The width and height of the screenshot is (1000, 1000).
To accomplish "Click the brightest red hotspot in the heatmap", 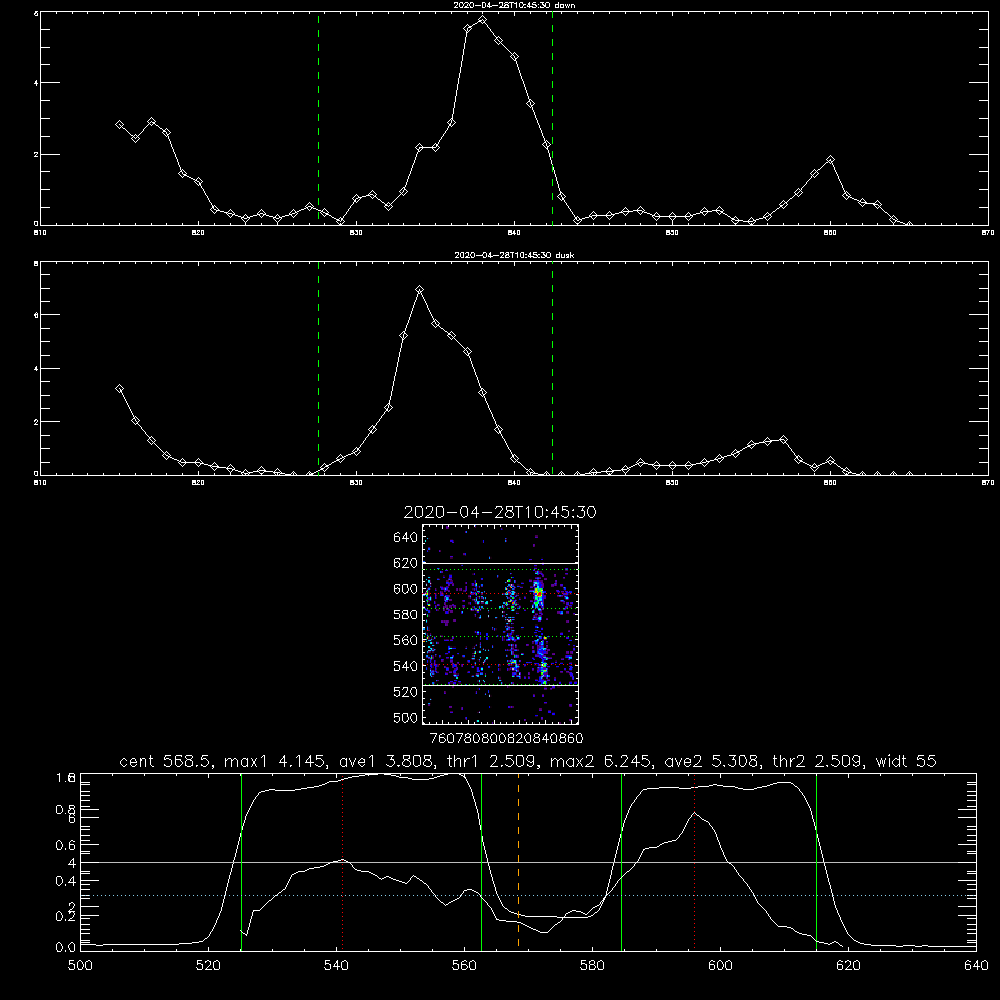I will point(538,593).
